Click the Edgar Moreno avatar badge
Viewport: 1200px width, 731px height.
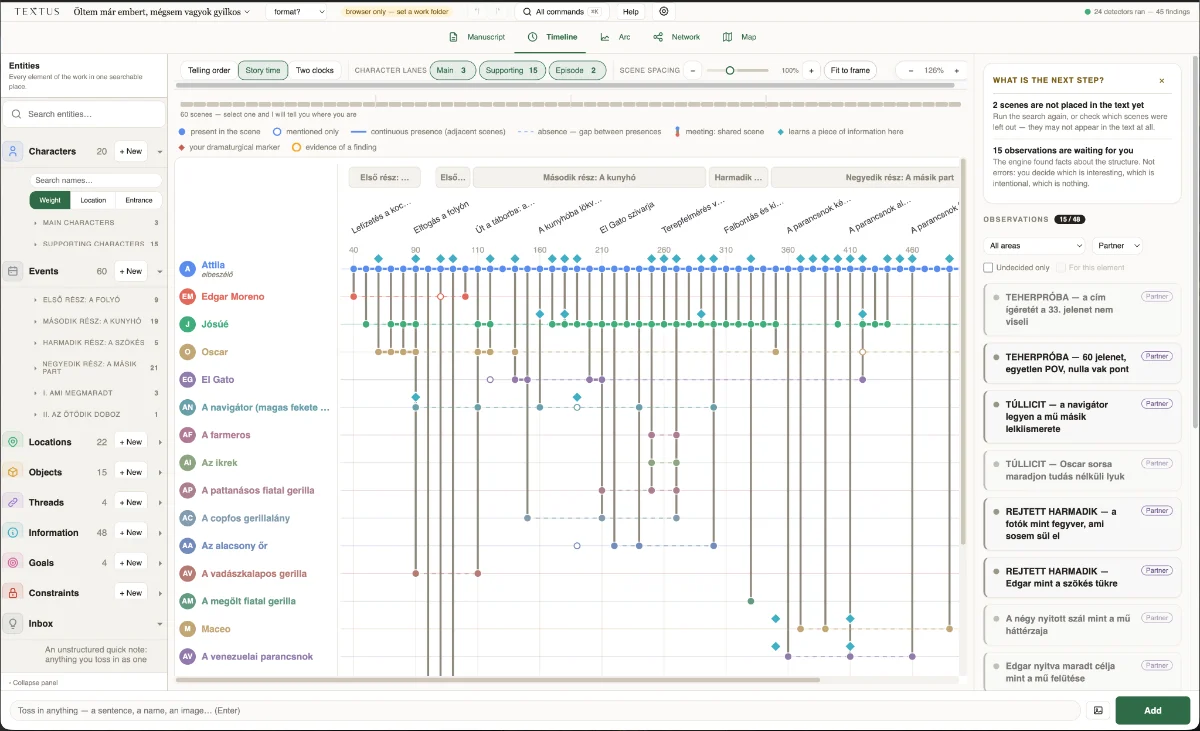click(187, 296)
